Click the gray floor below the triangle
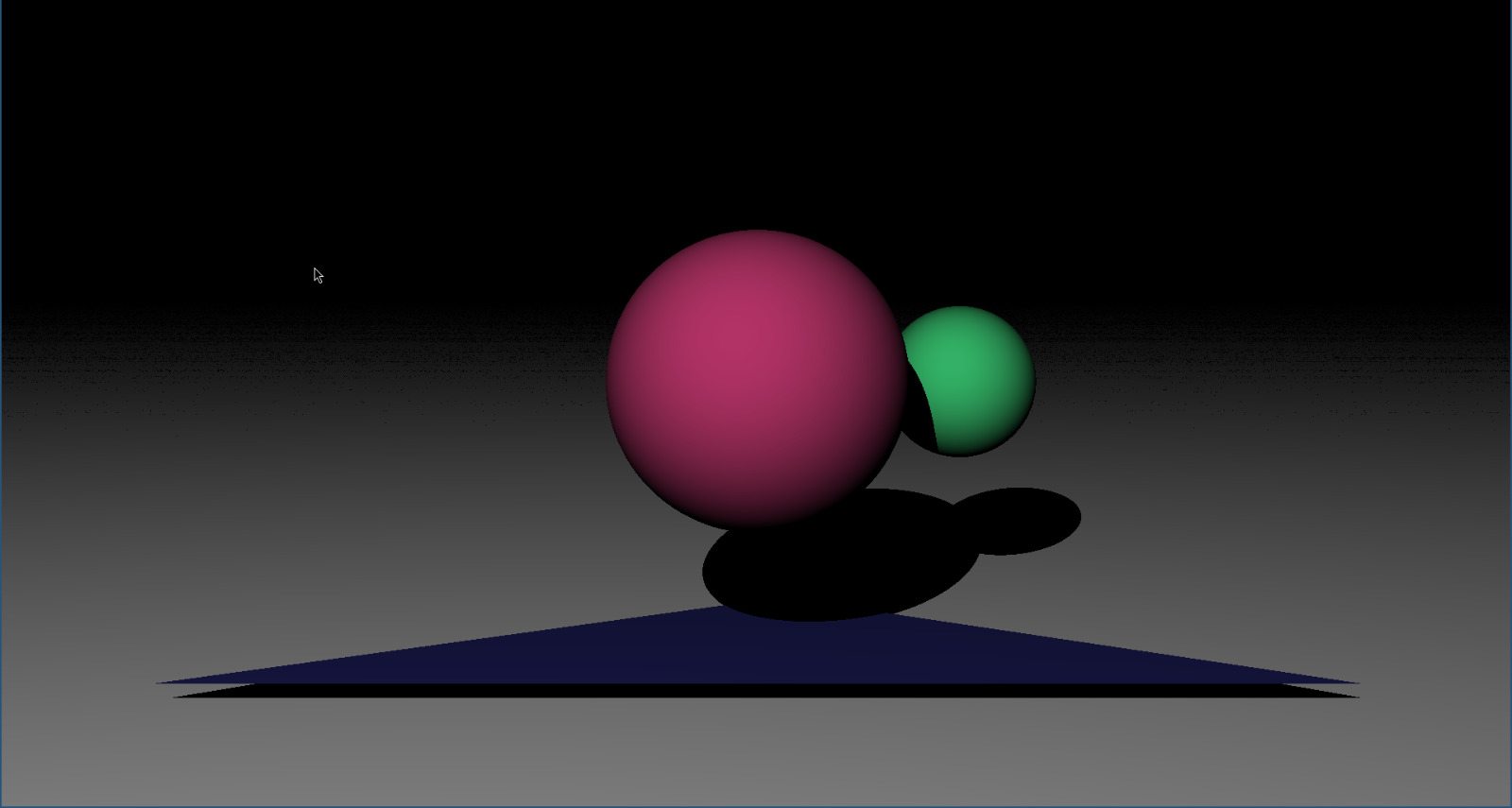Screen dimensions: 1512x808 [x=756, y=756]
